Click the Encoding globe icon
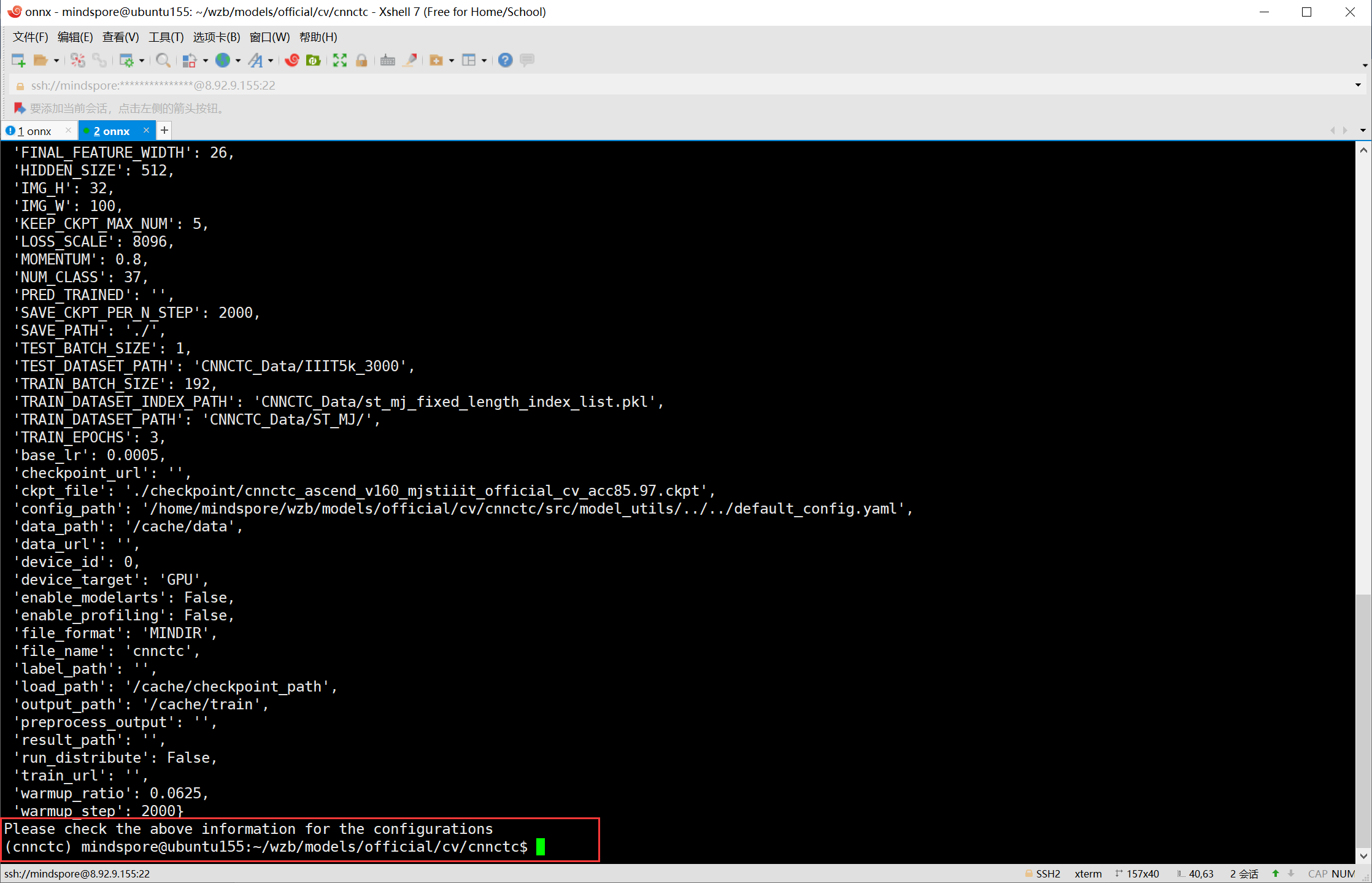 click(x=223, y=60)
